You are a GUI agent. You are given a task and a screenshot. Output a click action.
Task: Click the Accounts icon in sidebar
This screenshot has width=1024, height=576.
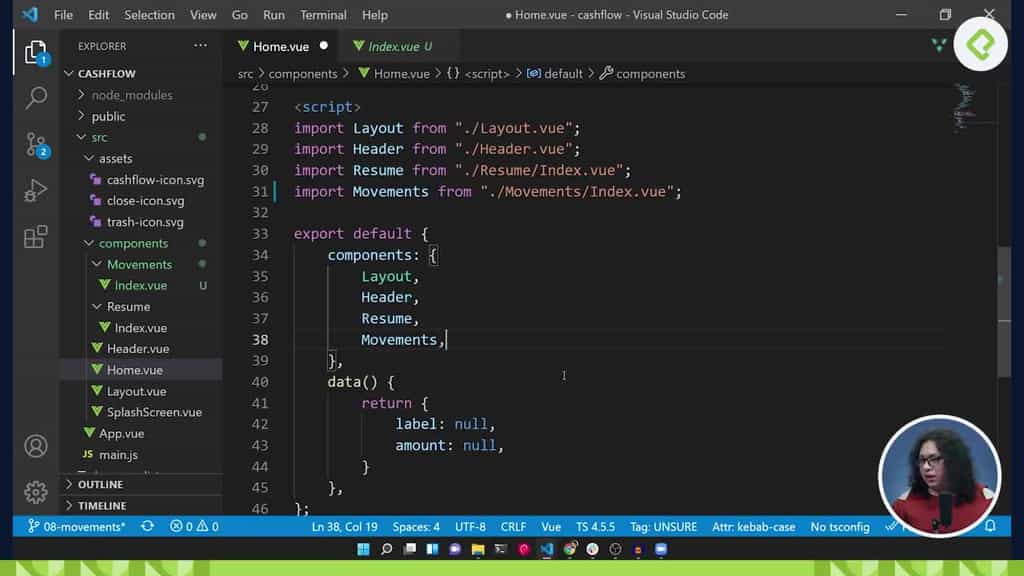coord(35,447)
